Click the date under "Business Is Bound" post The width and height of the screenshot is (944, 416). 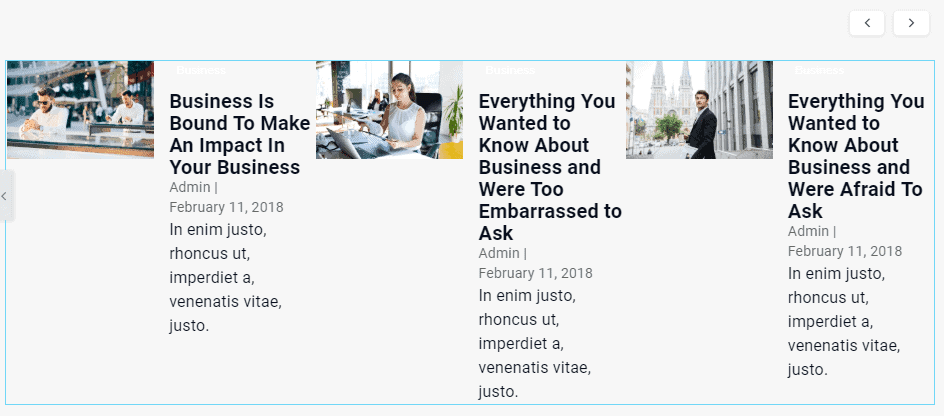click(x=226, y=207)
